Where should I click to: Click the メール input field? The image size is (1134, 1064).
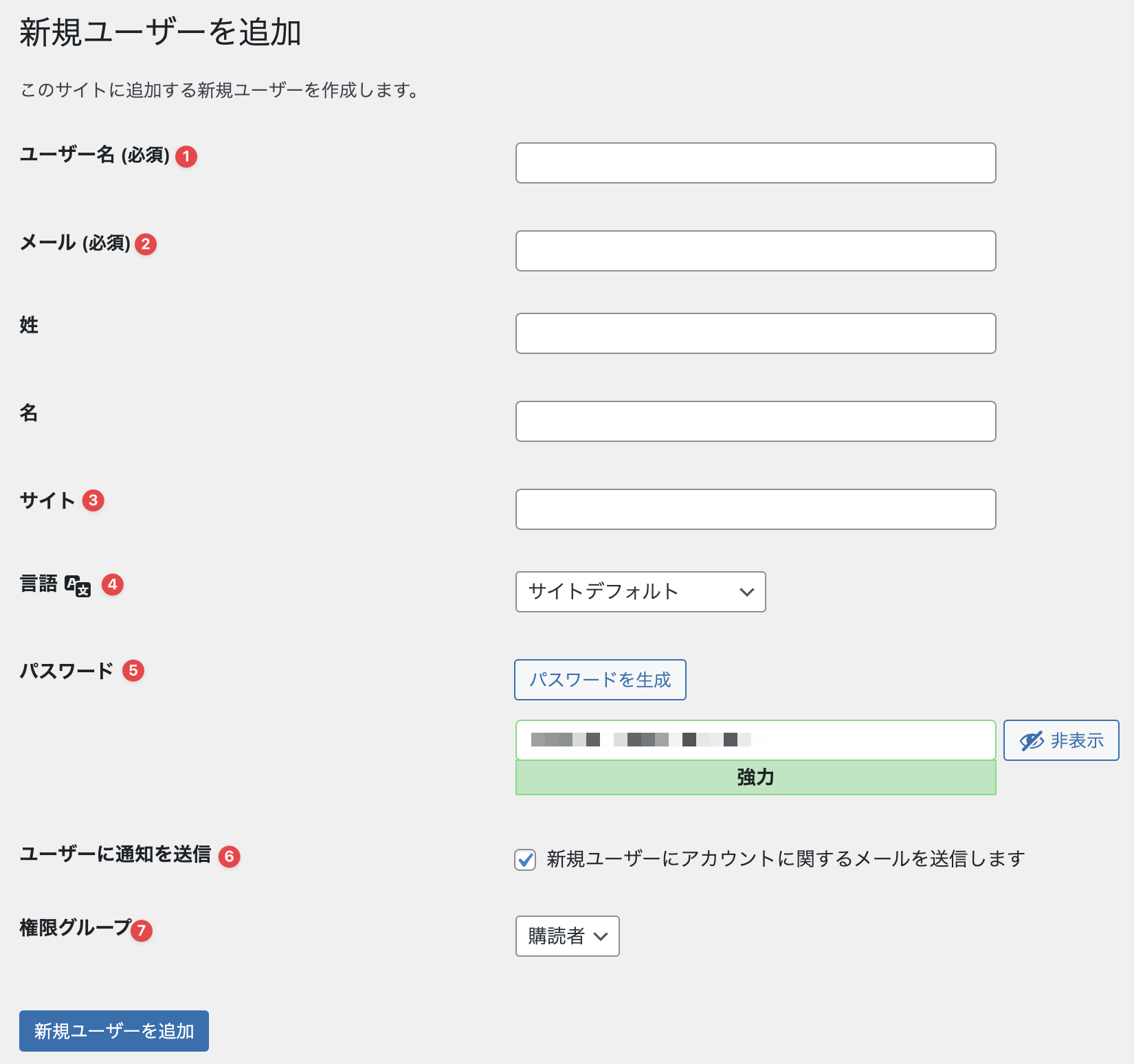755,251
